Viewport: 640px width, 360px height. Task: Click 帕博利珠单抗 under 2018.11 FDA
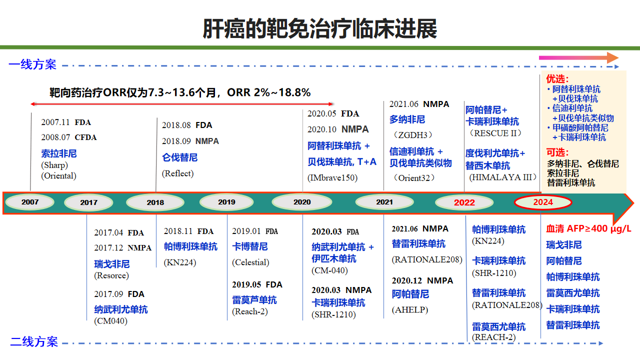pyautogui.click(x=191, y=247)
